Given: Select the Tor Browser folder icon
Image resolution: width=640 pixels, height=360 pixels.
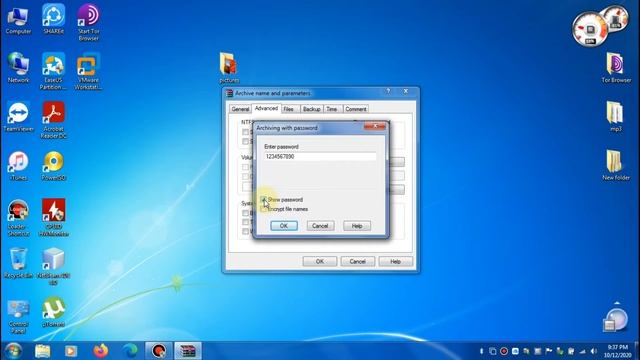Looking at the screenshot, I should point(616,68).
